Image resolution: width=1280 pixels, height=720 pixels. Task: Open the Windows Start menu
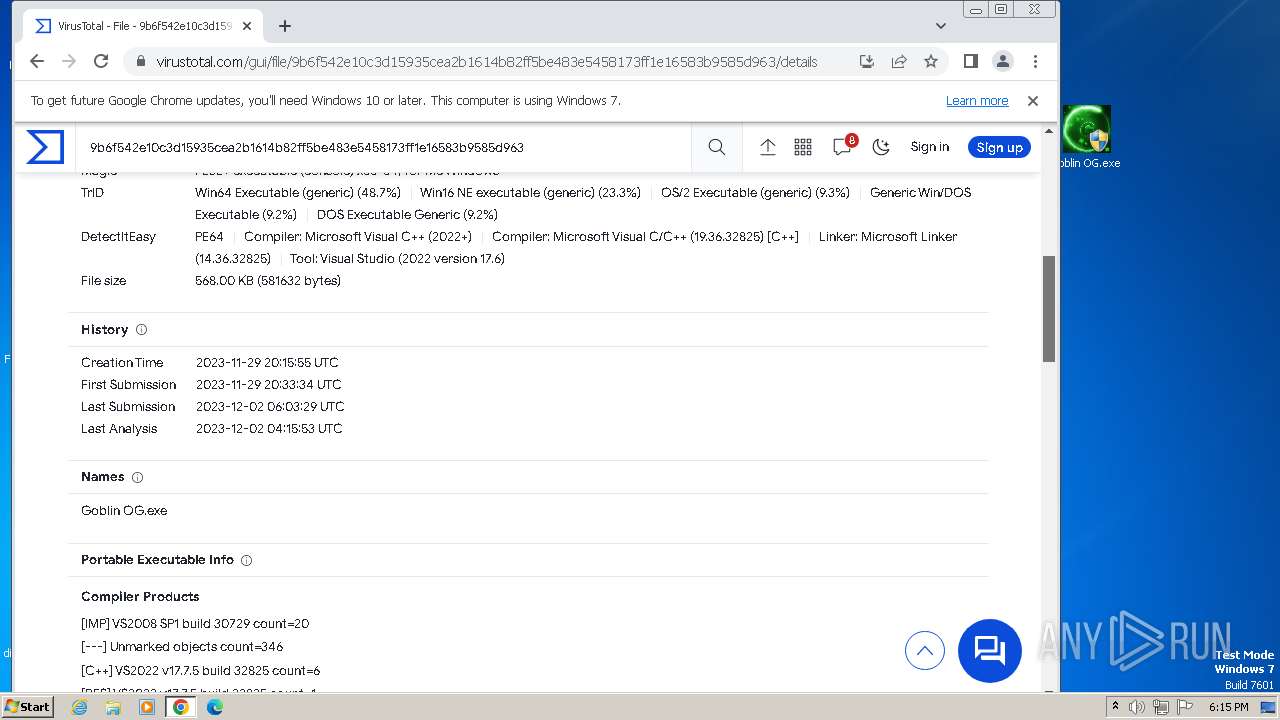click(x=27, y=707)
